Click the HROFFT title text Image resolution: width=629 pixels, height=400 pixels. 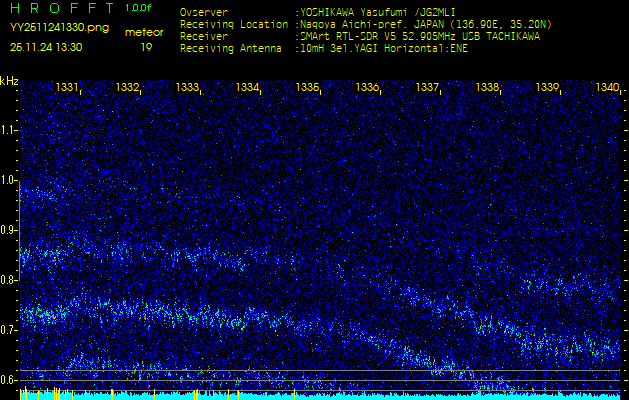(61, 8)
